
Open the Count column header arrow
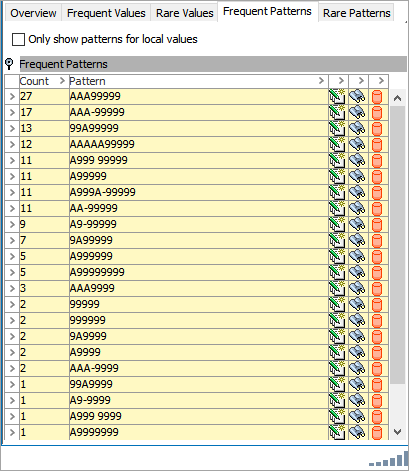[x=62, y=81]
